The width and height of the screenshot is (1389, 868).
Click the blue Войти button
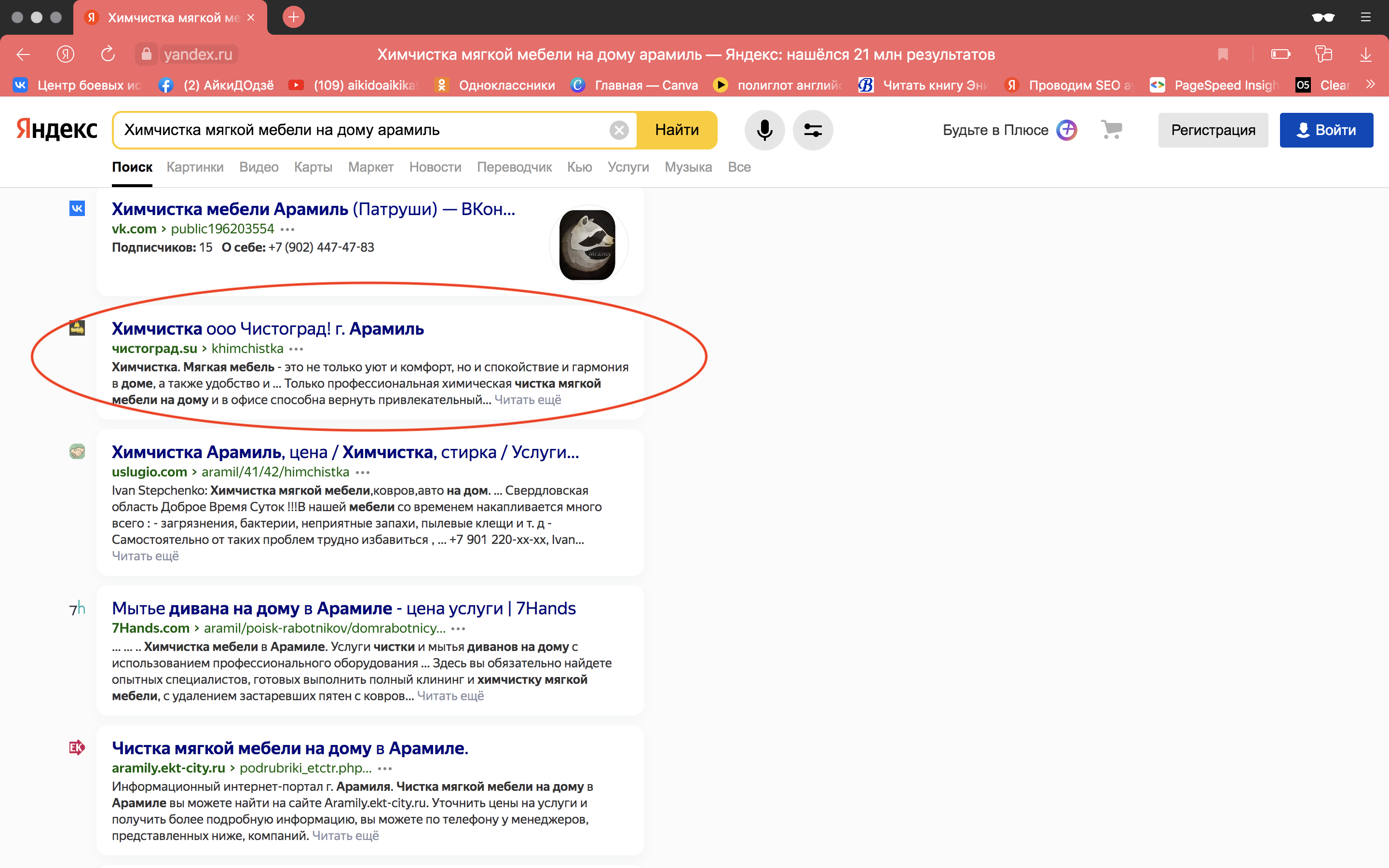point(1326,130)
